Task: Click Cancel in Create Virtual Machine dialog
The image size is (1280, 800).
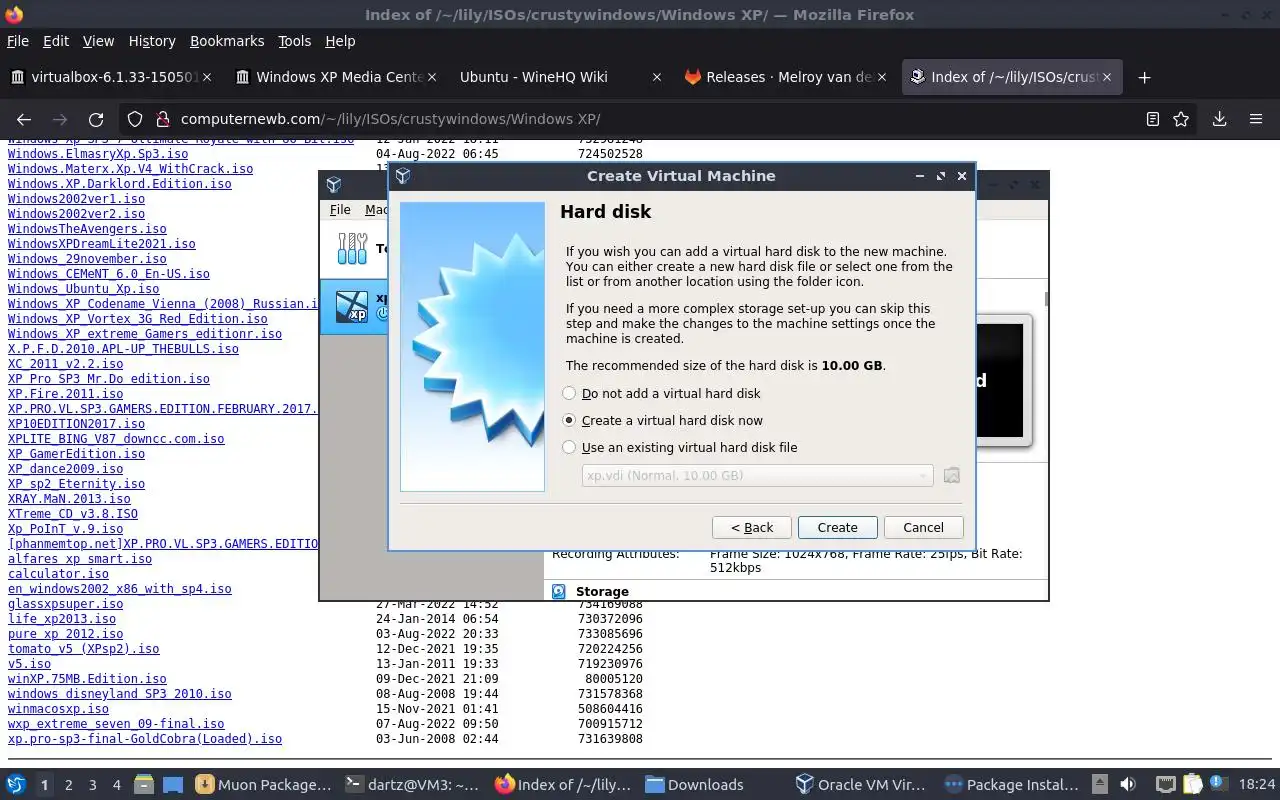Action: [923, 528]
